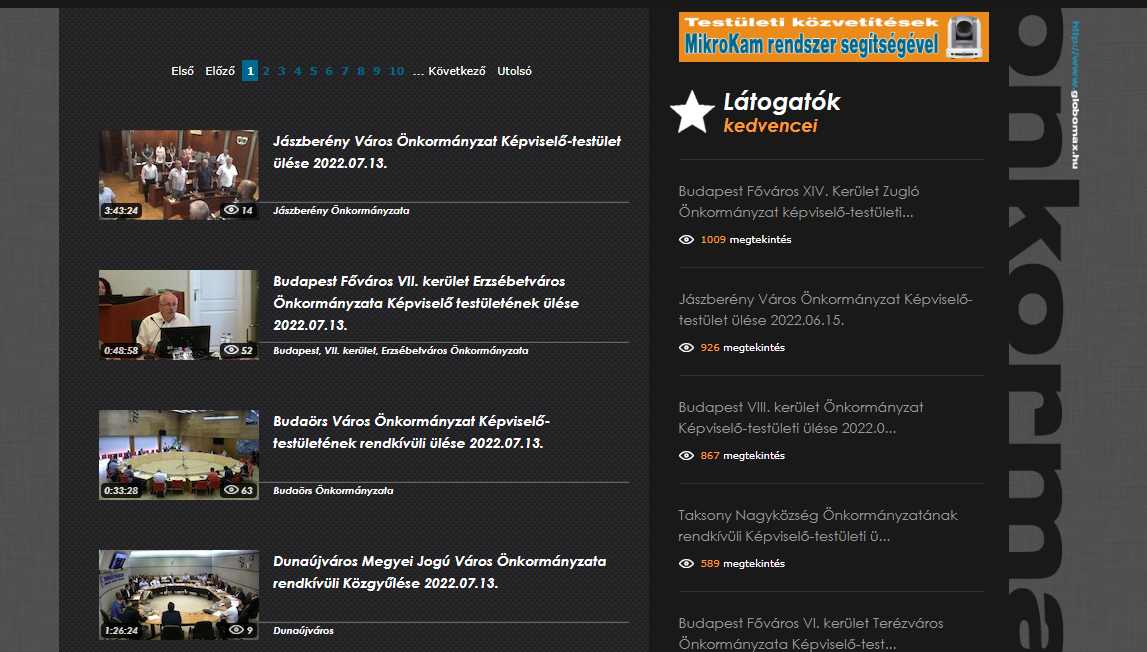Click the eye icon next to 589 megtekintés
Viewport: 1147px width, 652px height.
[x=686, y=563]
